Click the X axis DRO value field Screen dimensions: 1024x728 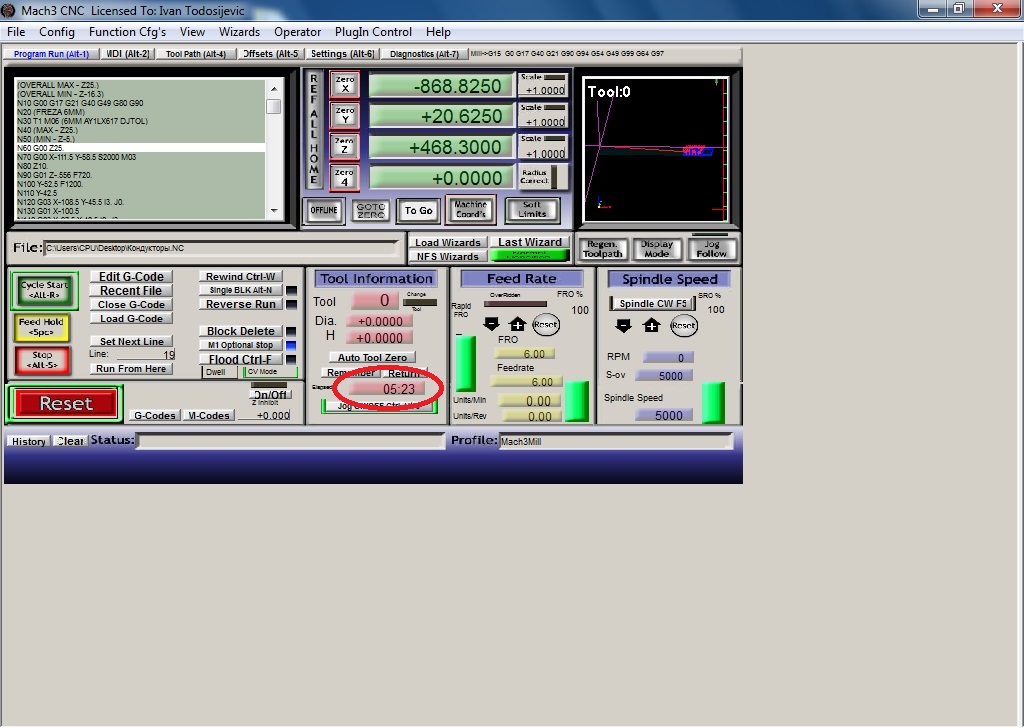[441, 86]
